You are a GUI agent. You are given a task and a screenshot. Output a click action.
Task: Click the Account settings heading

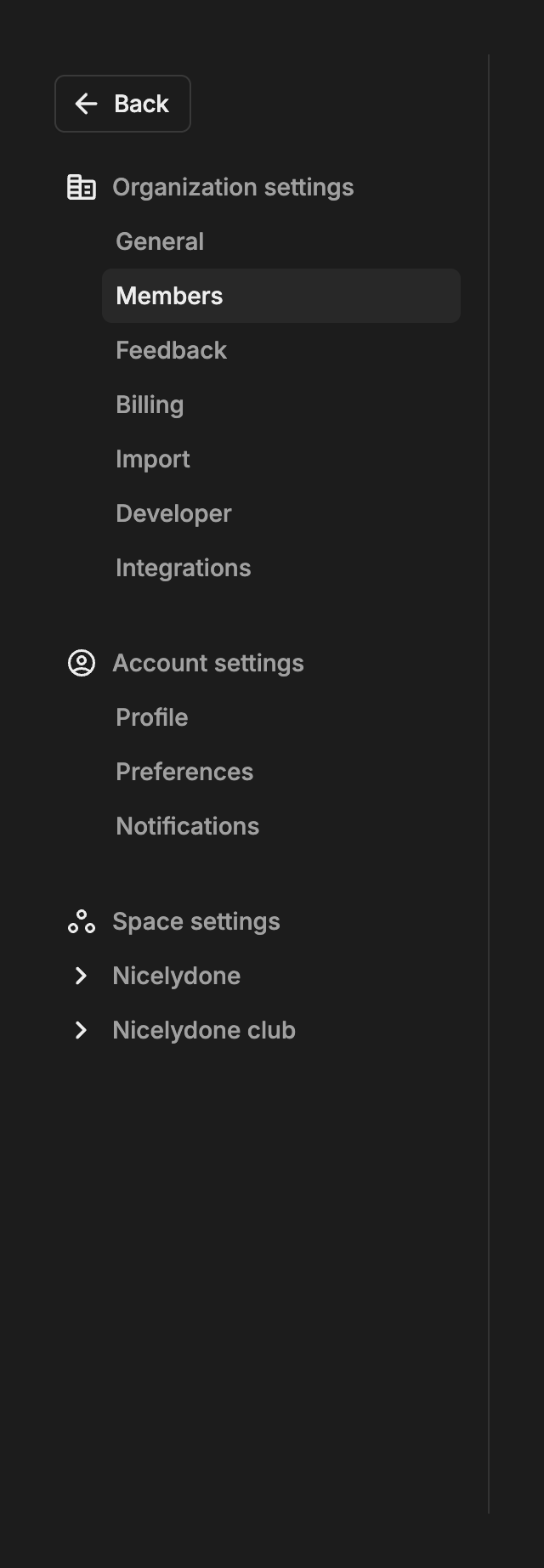click(209, 663)
